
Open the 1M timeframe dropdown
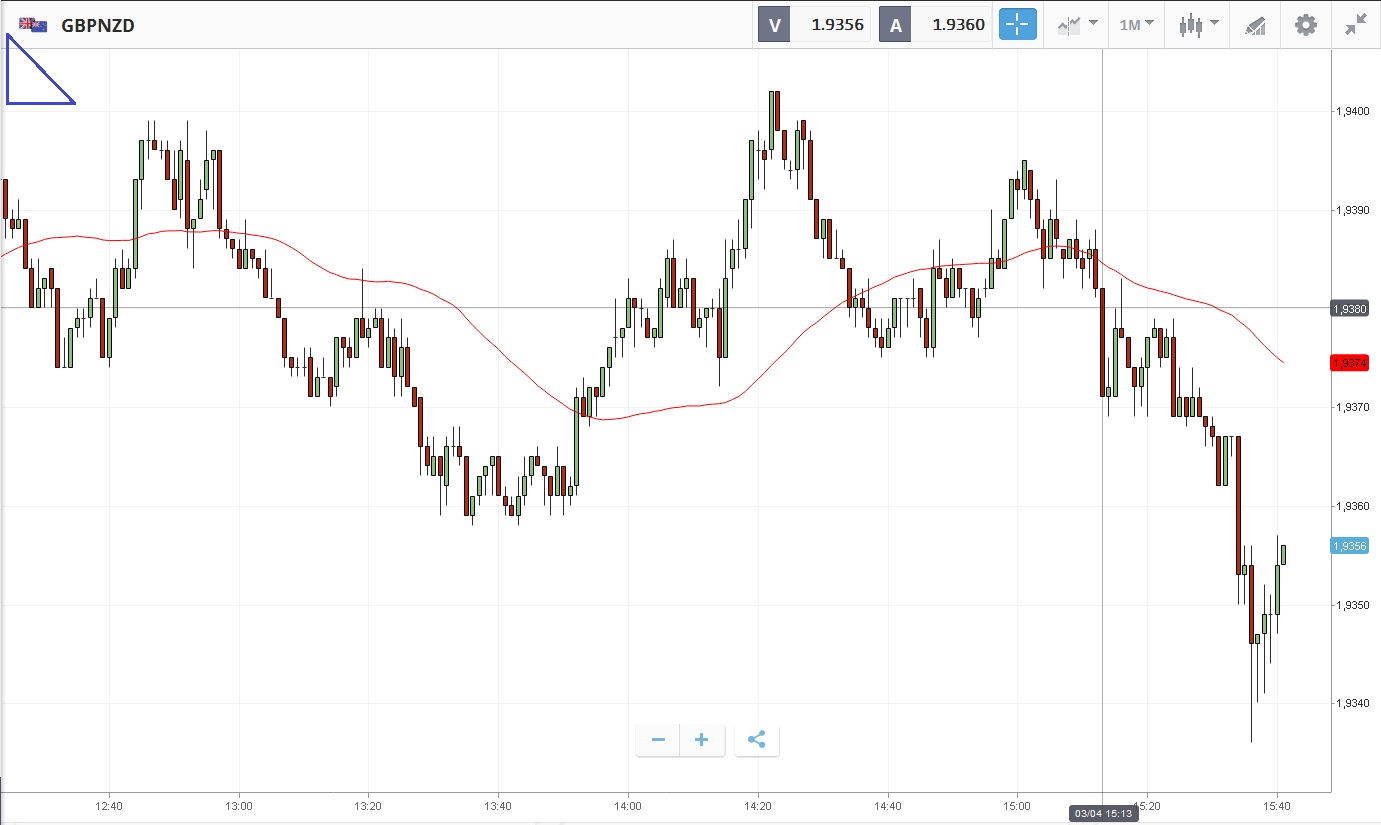[1137, 25]
